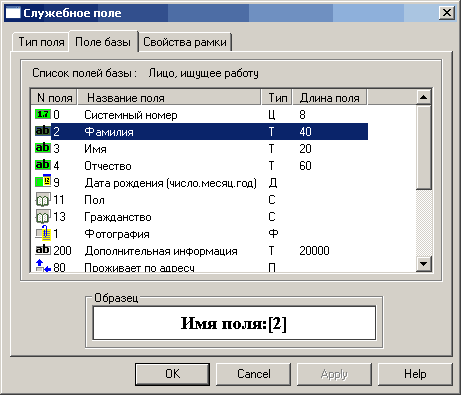Click the Cancel button
461x395 pixels.
pos(254,374)
